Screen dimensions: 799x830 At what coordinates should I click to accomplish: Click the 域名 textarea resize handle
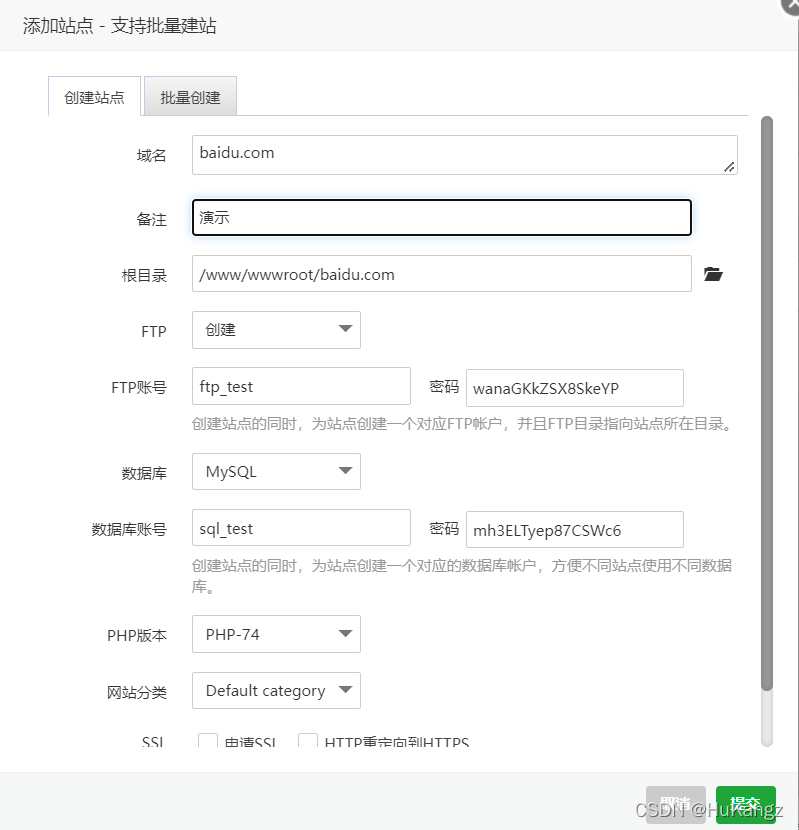pyautogui.click(x=729, y=167)
